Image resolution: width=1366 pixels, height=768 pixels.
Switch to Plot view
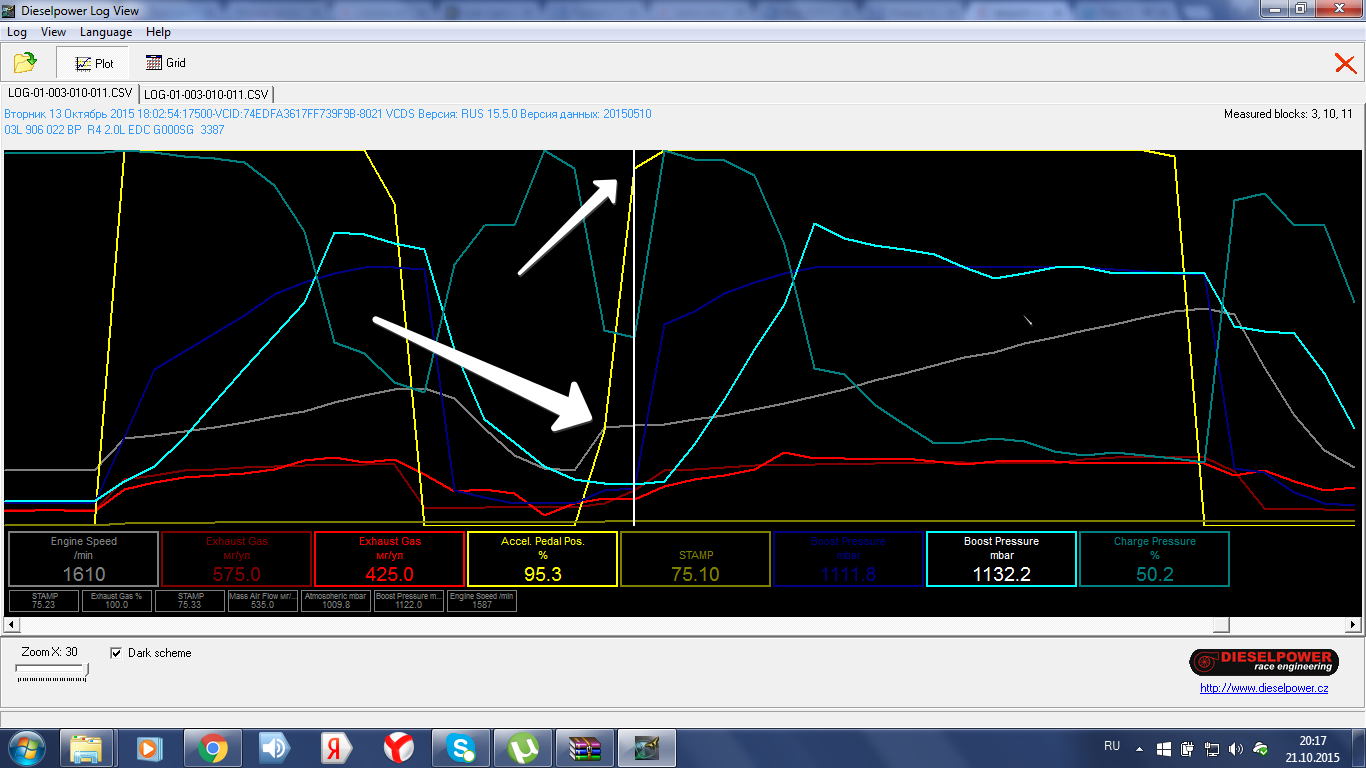(x=94, y=63)
